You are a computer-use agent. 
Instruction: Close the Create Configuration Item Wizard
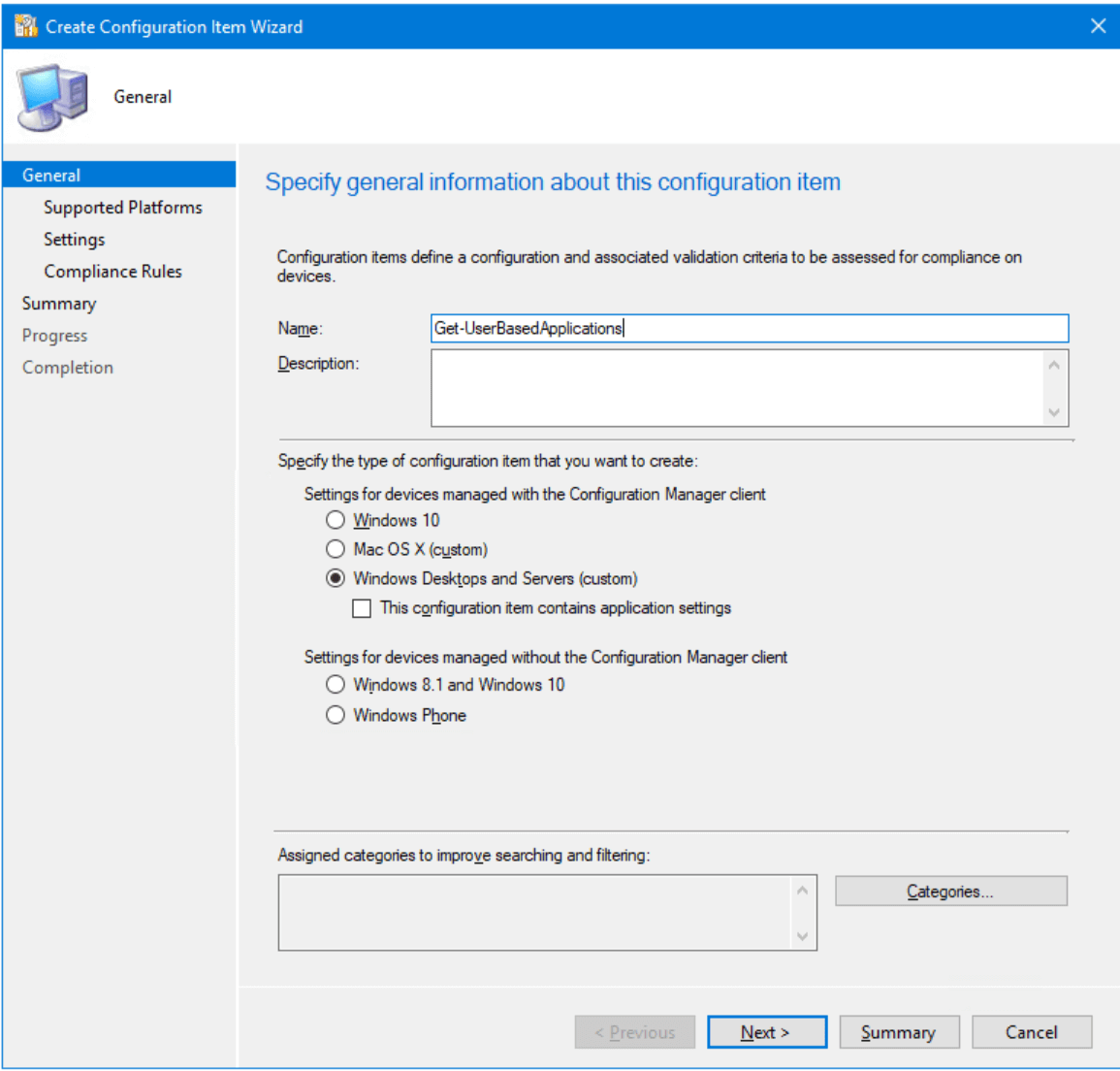1098,26
